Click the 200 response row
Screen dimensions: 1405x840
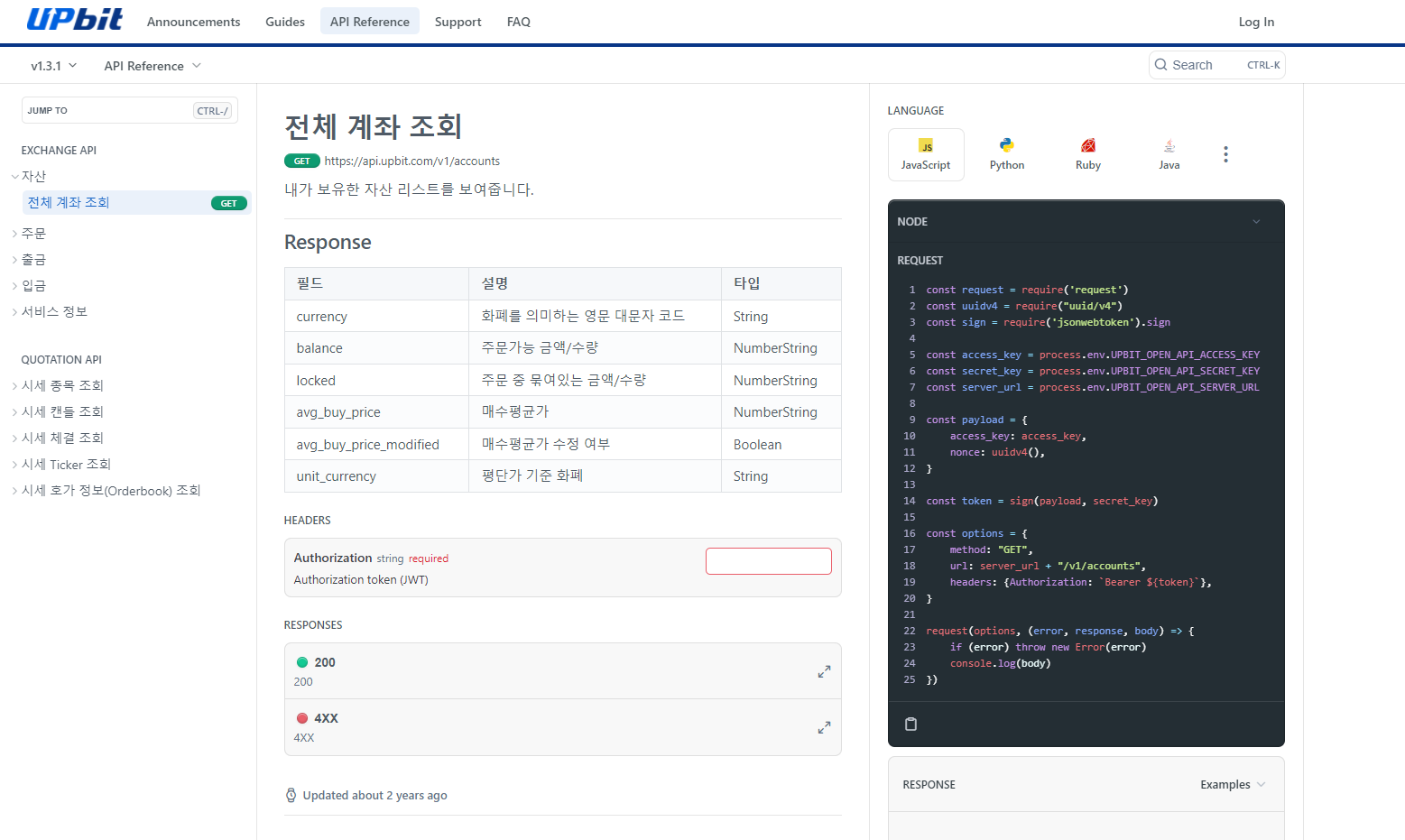point(563,671)
